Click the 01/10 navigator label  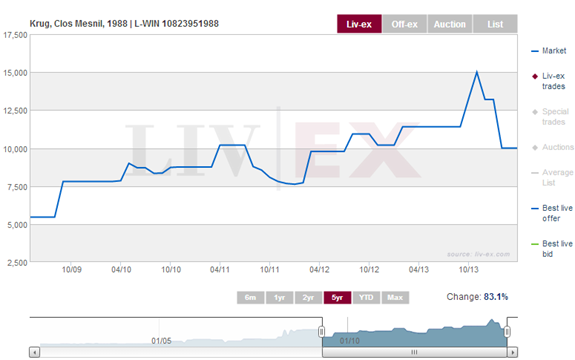[x=349, y=341]
